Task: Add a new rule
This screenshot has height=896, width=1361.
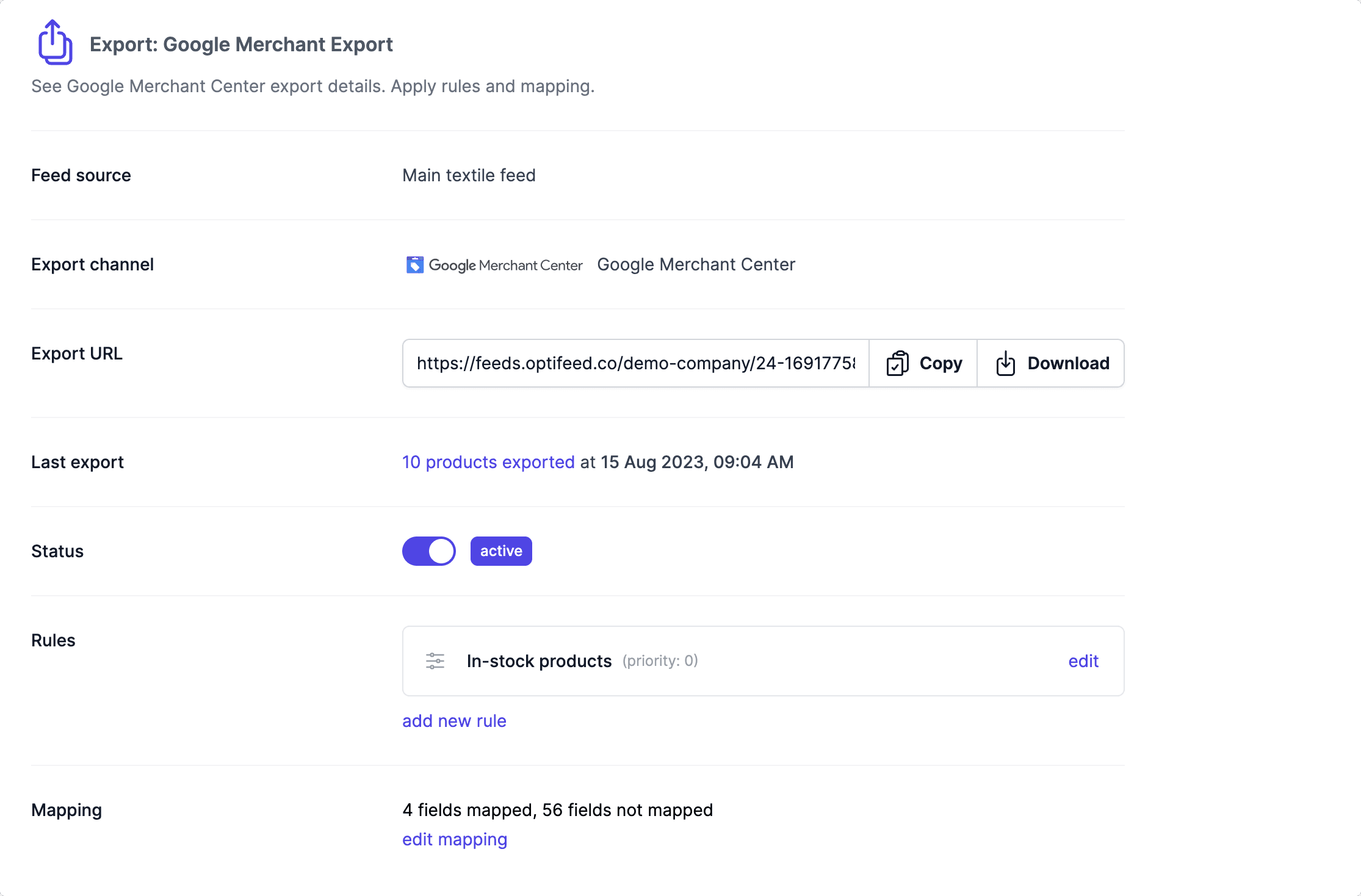Action: point(454,721)
